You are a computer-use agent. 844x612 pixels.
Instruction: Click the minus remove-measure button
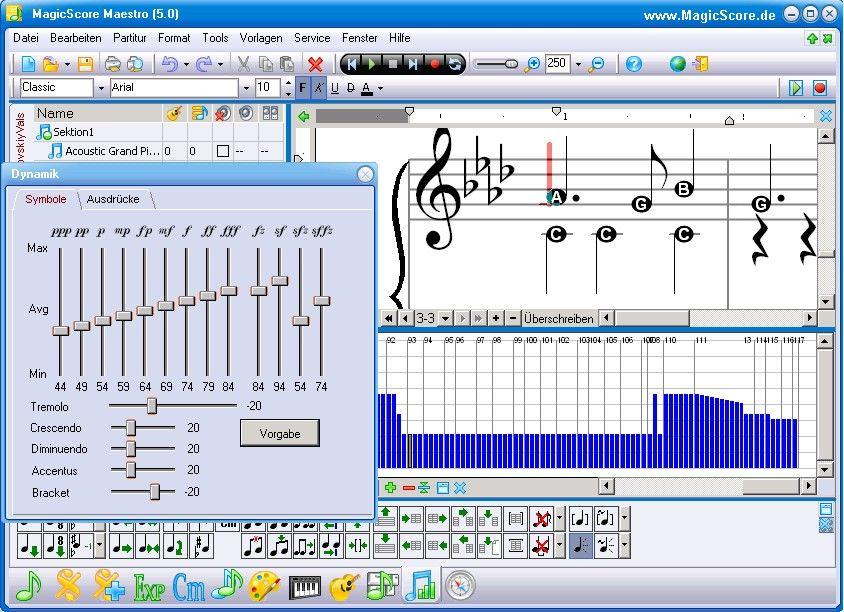click(512, 318)
